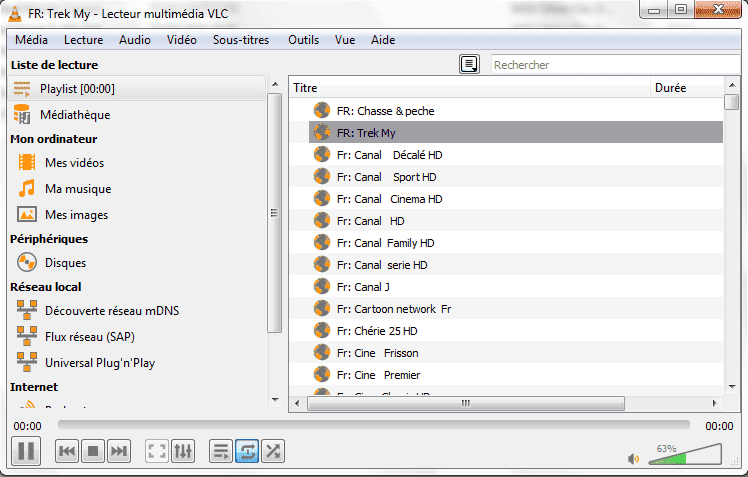748x477 pixels.
Task: Skip to next media in playlist
Action: tap(119, 451)
